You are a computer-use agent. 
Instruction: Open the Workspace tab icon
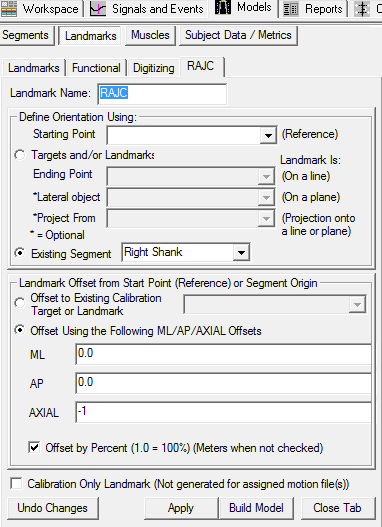tap(9, 8)
